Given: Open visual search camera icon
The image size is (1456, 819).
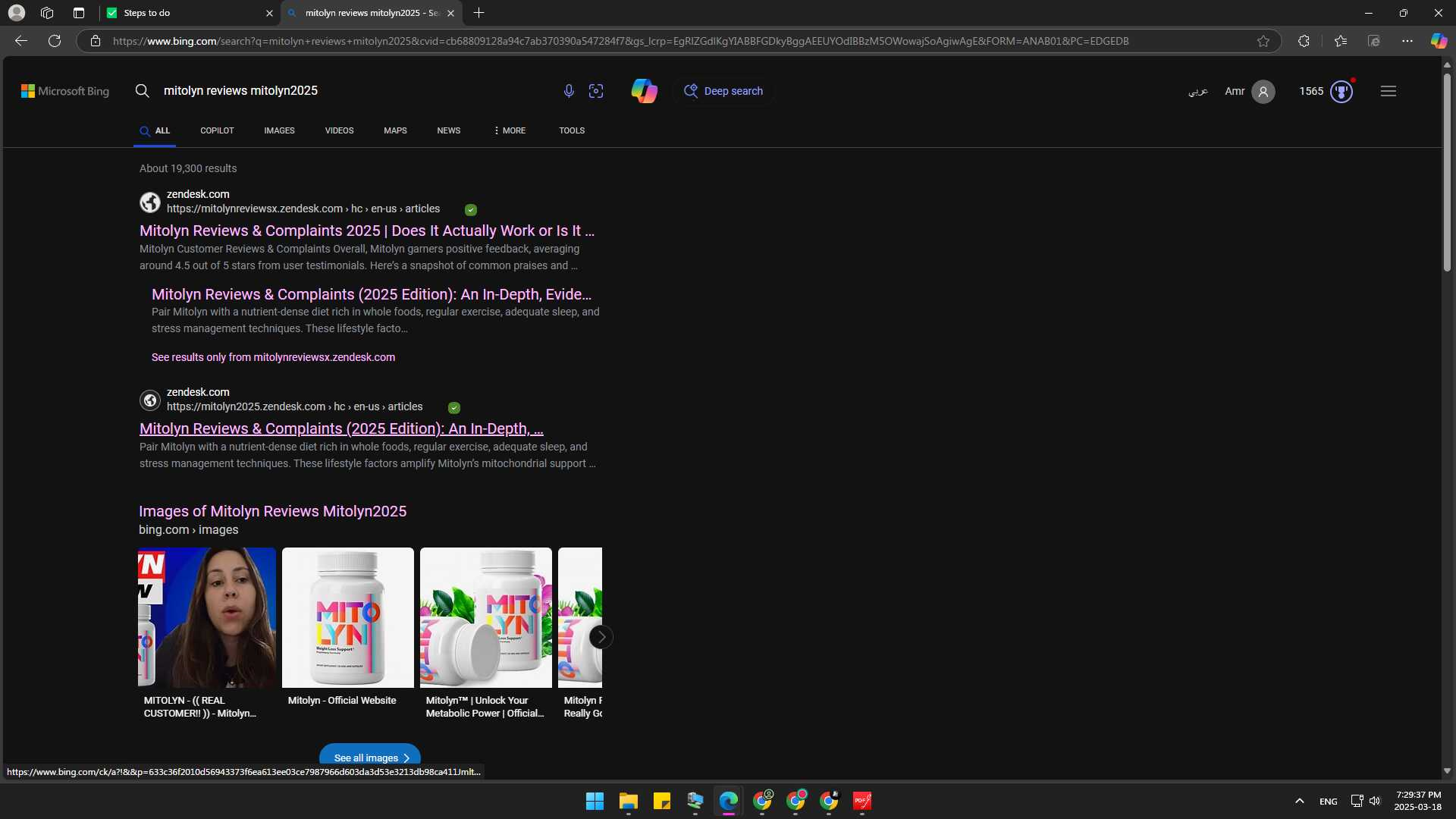Looking at the screenshot, I should tap(596, 91).
